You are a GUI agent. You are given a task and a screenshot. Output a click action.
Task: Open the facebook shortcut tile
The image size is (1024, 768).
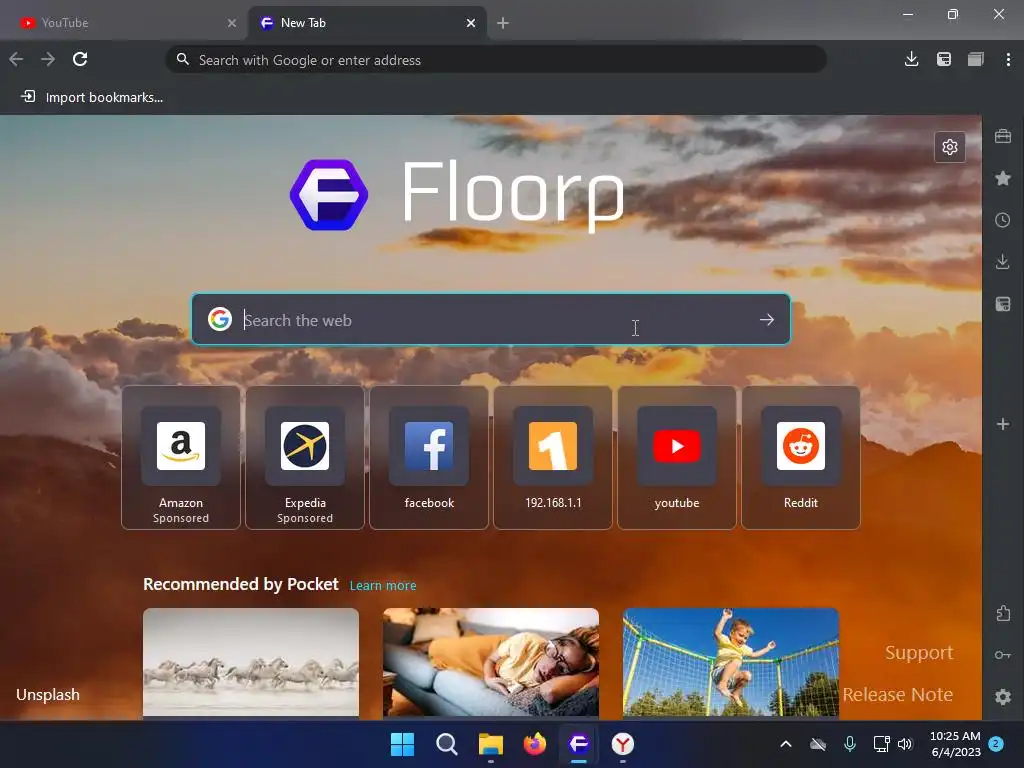point(429,457)
